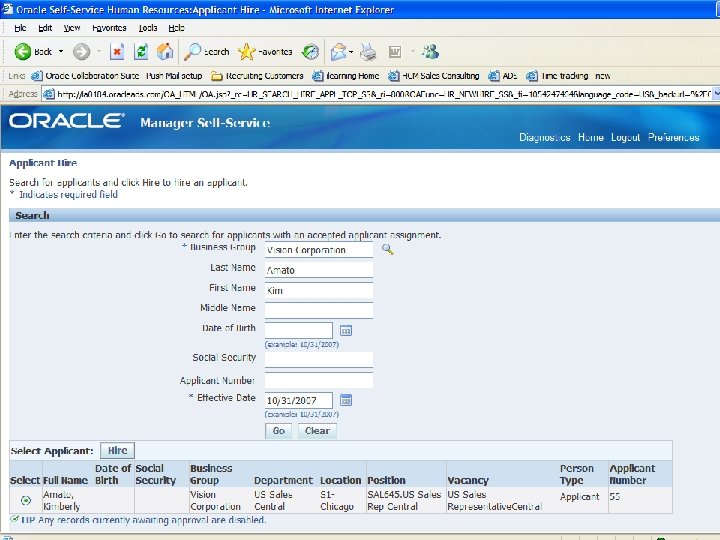Click the Hire button
This screenshot has width=720, height=540.
click(x=118, y=450)
